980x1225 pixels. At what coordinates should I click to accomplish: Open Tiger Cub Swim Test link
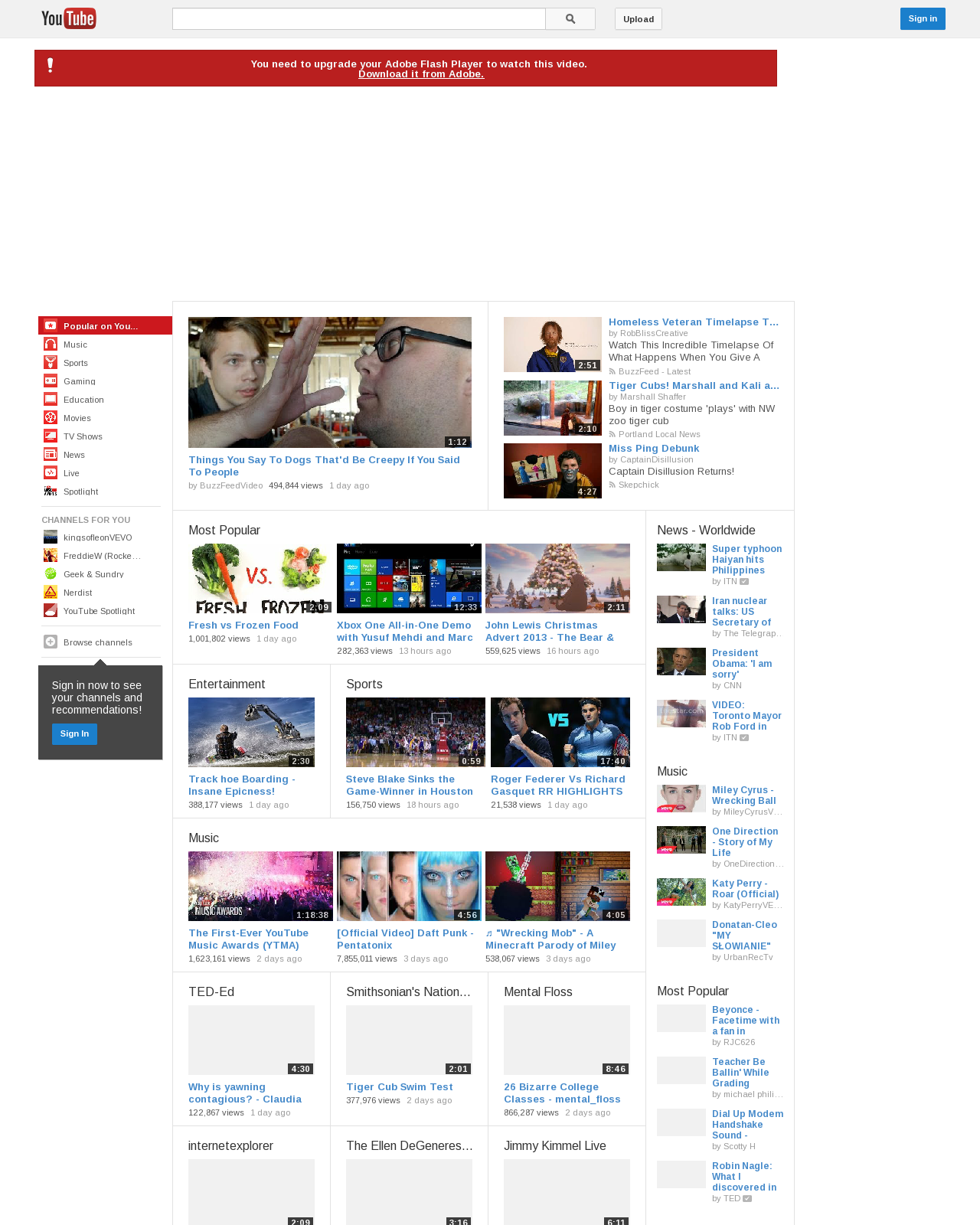tap(400, 1087)
